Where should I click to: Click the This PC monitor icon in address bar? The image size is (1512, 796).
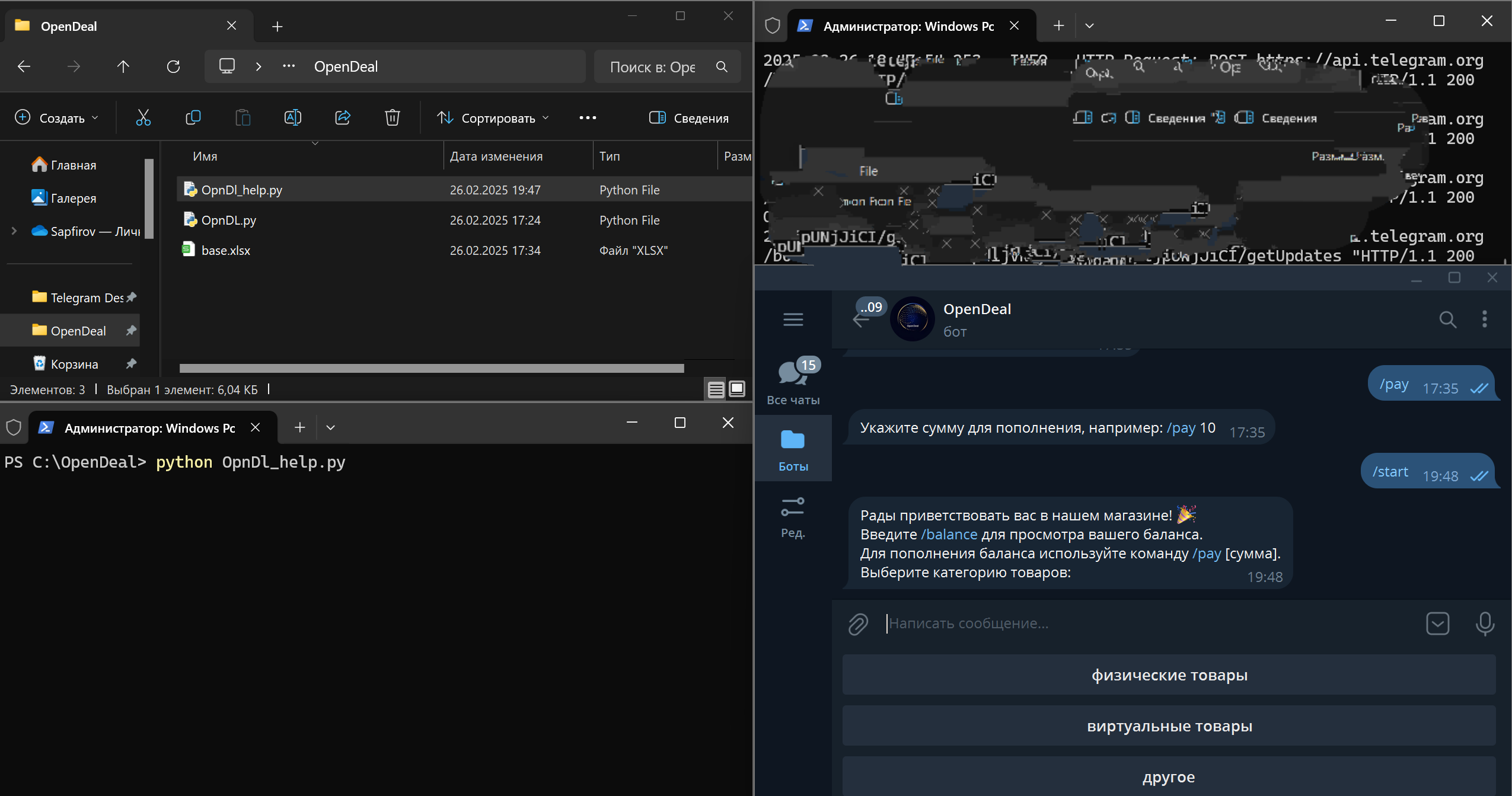(x=227, y=66)
